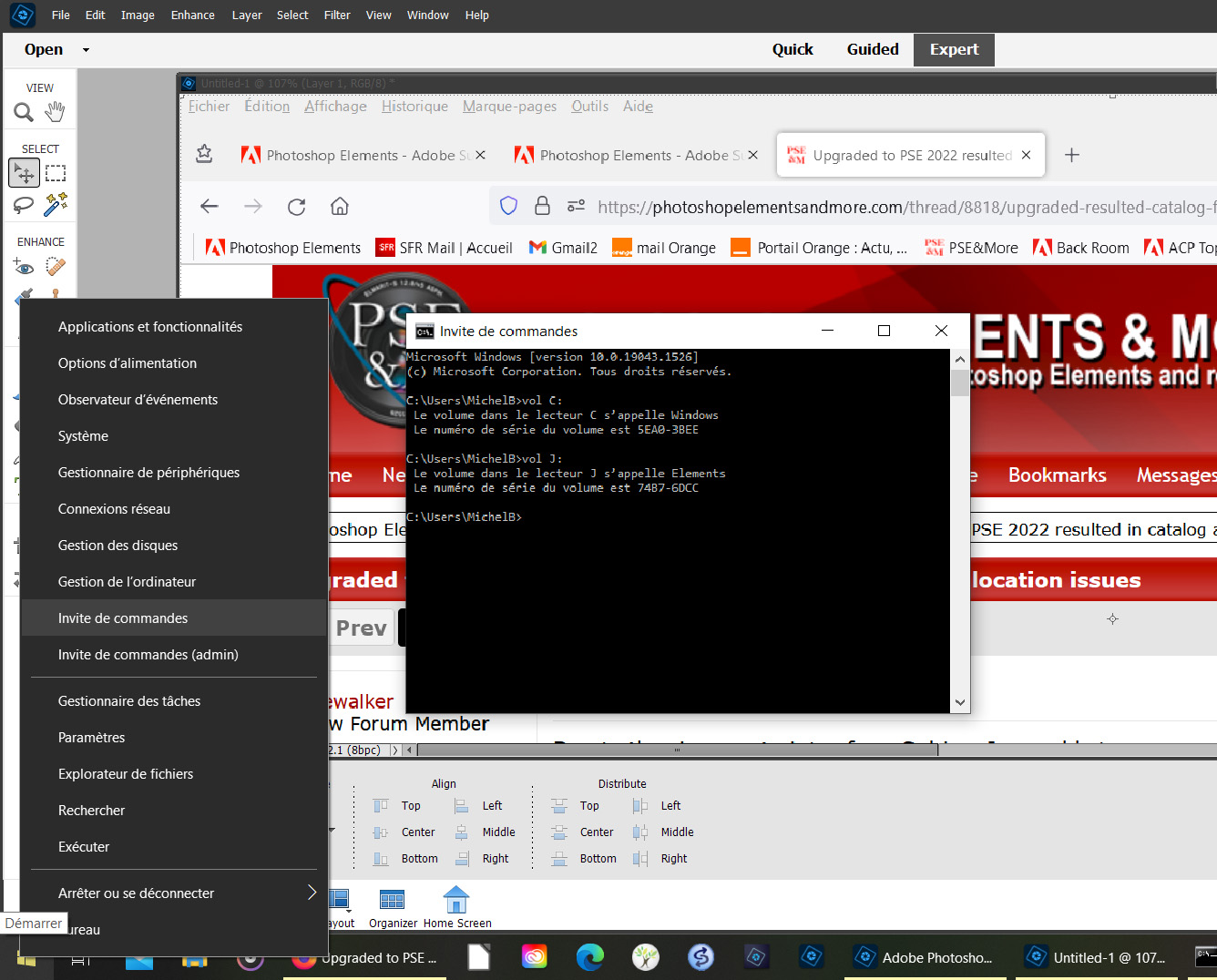The image size is (1217, 980).
Task: Launch Microsoft Edge from the taskbar
Action: tap(590, 956)
